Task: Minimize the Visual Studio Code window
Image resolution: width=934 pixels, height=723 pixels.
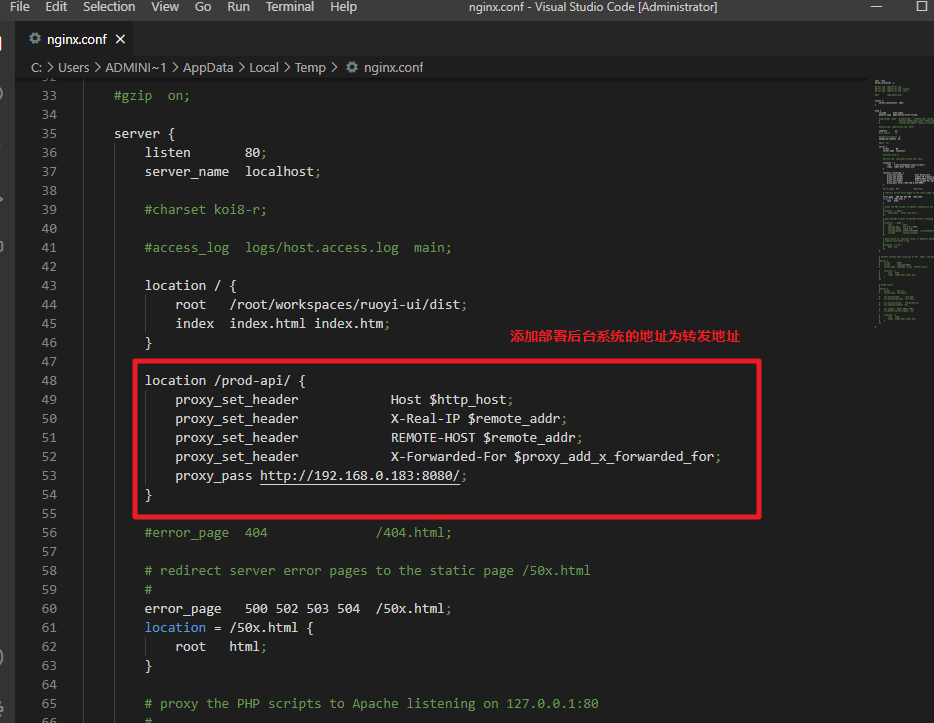Action: click(x=876, y=7)
